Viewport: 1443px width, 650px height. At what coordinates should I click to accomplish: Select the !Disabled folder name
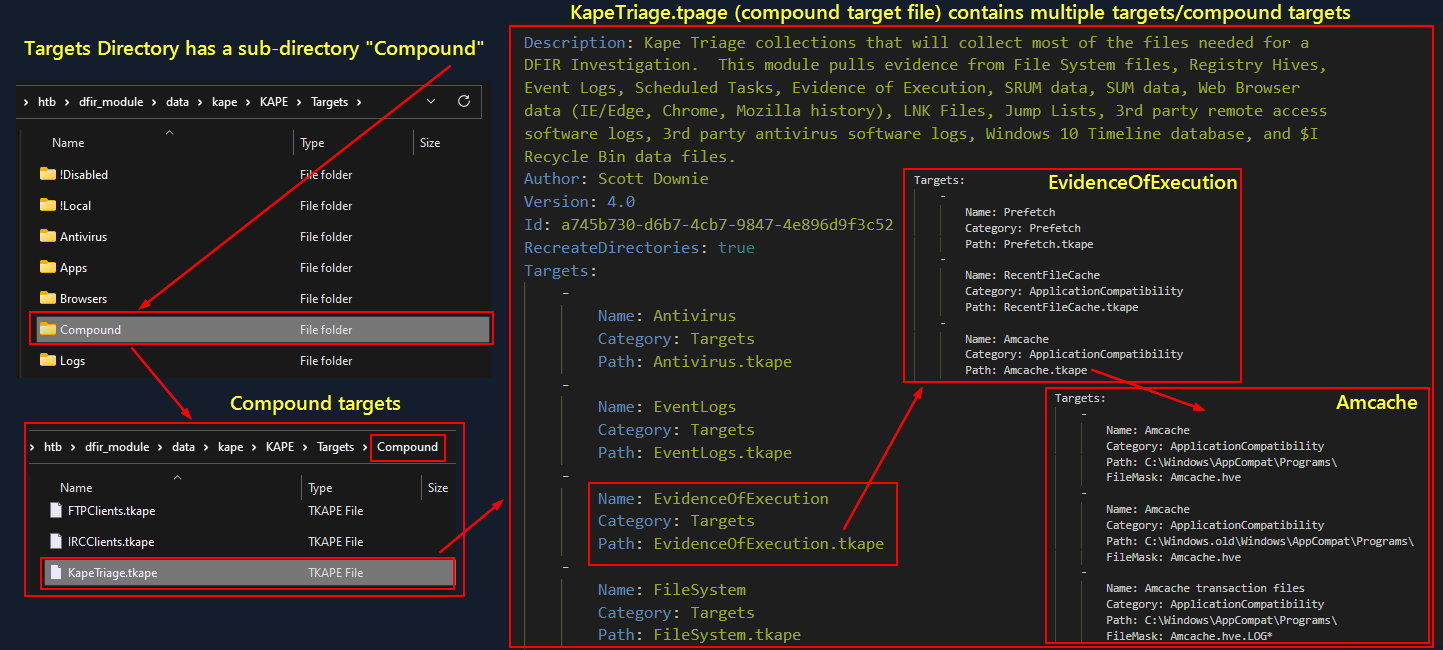(84, 174)
